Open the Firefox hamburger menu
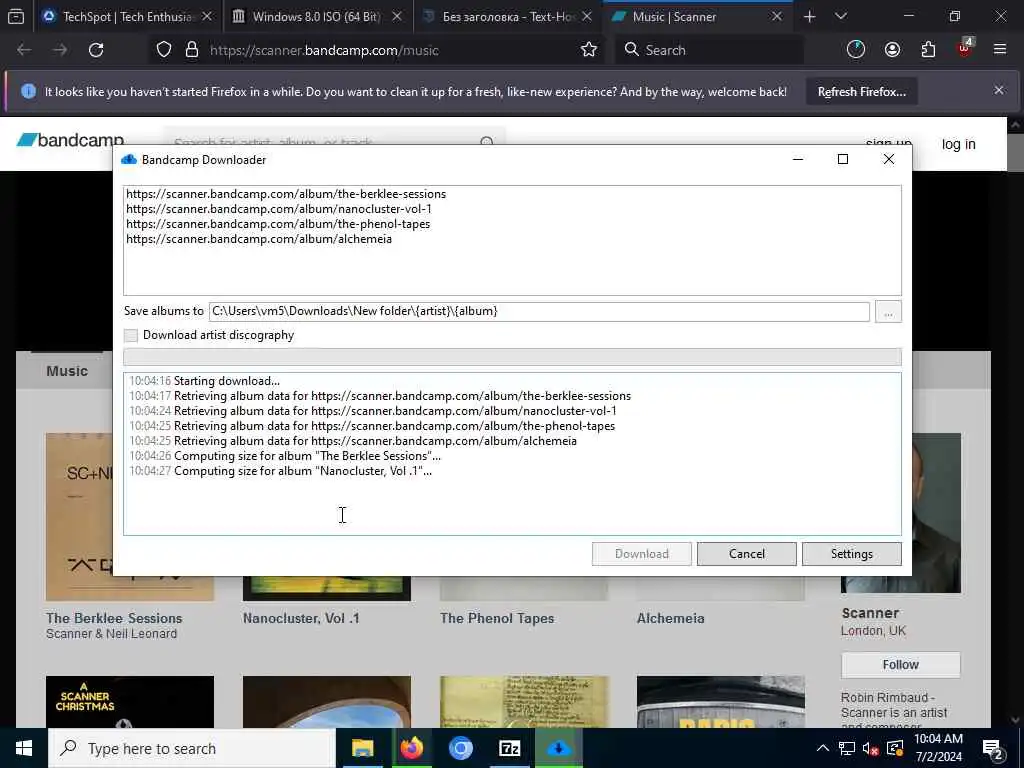 (1000, 50)
